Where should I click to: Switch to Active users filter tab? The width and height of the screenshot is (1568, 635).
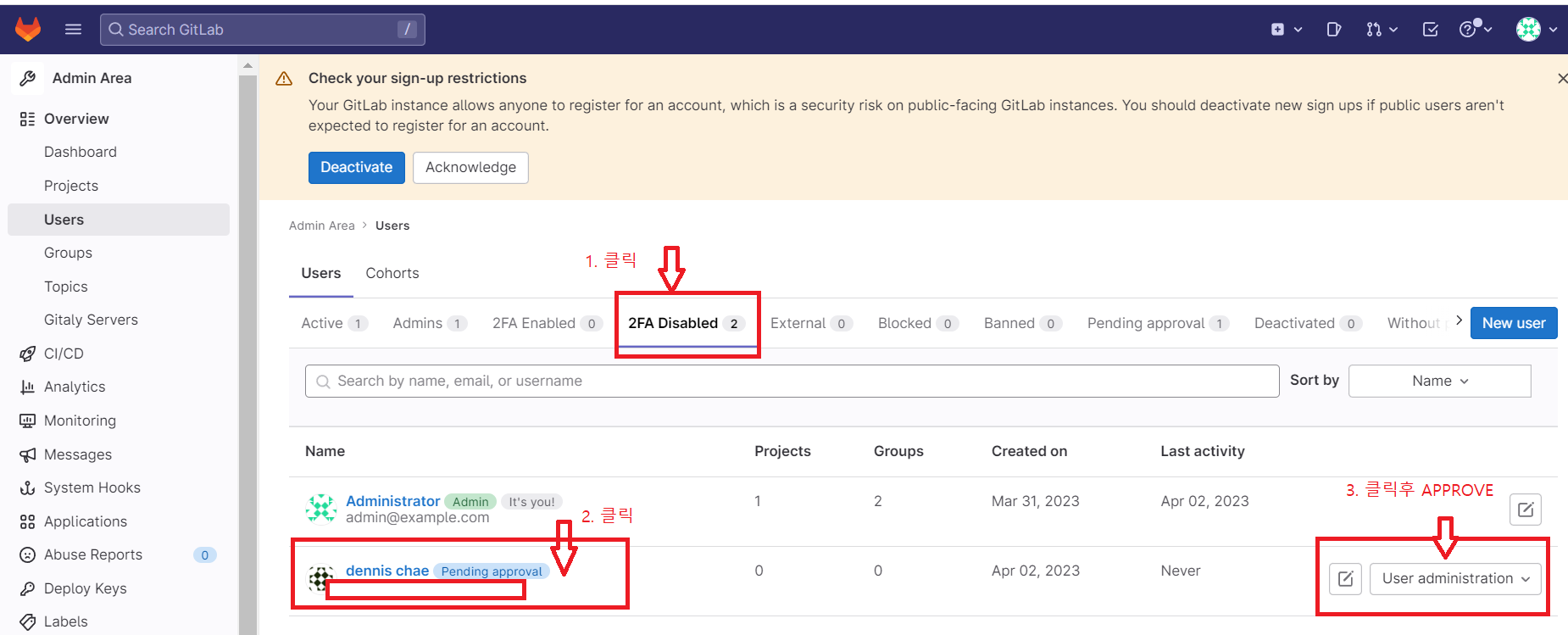[x=334, y=323]
